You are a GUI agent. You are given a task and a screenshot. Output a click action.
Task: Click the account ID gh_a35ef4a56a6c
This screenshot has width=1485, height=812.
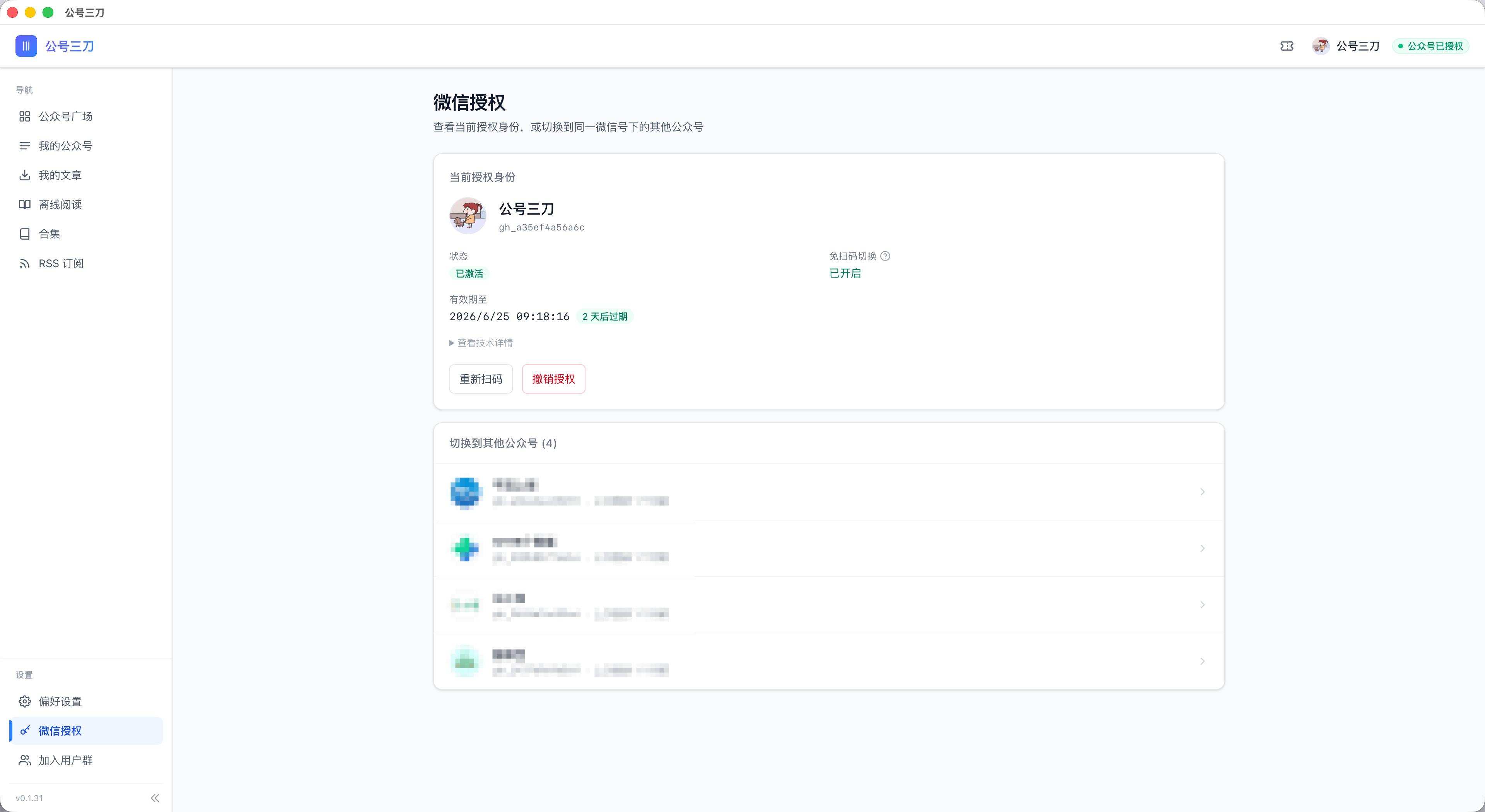[x=541, y=228]
